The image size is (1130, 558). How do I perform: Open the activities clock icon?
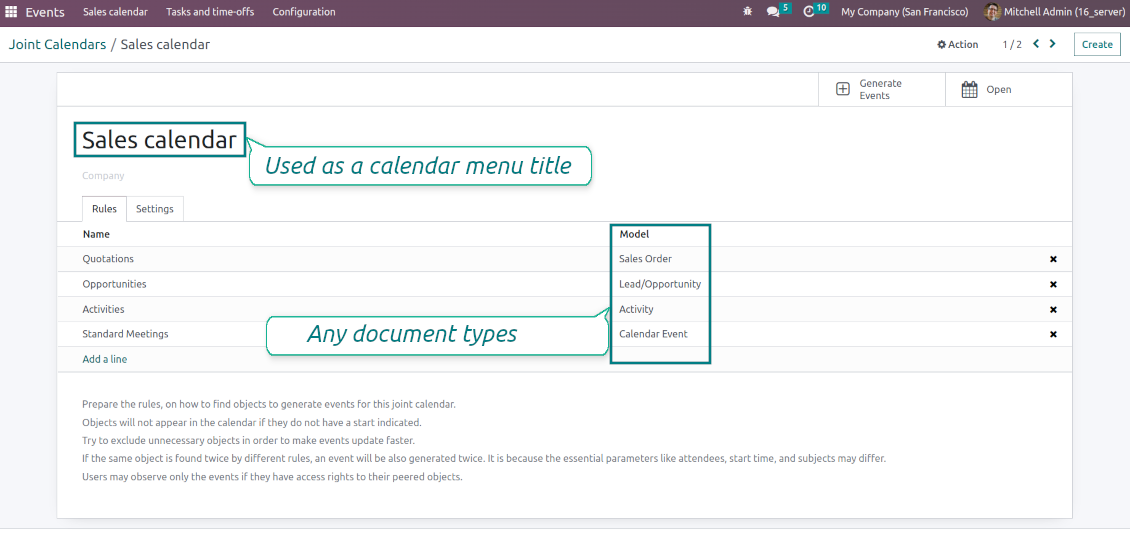point(809,12)
